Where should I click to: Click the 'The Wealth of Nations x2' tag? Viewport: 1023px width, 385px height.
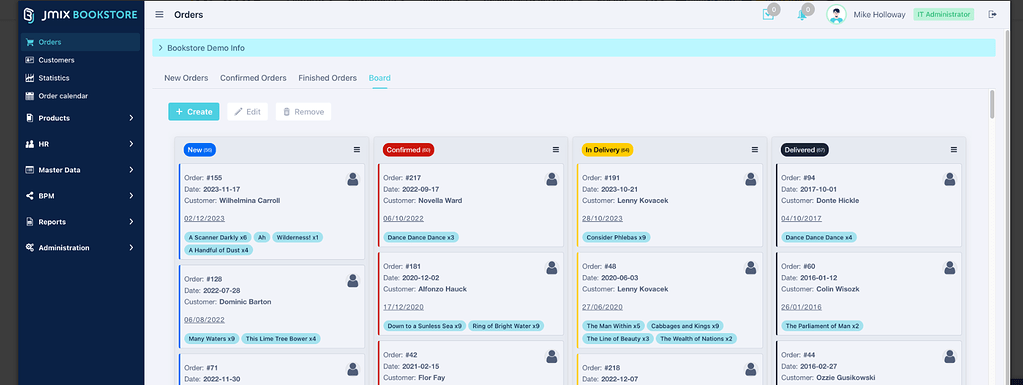coord(696,339)
